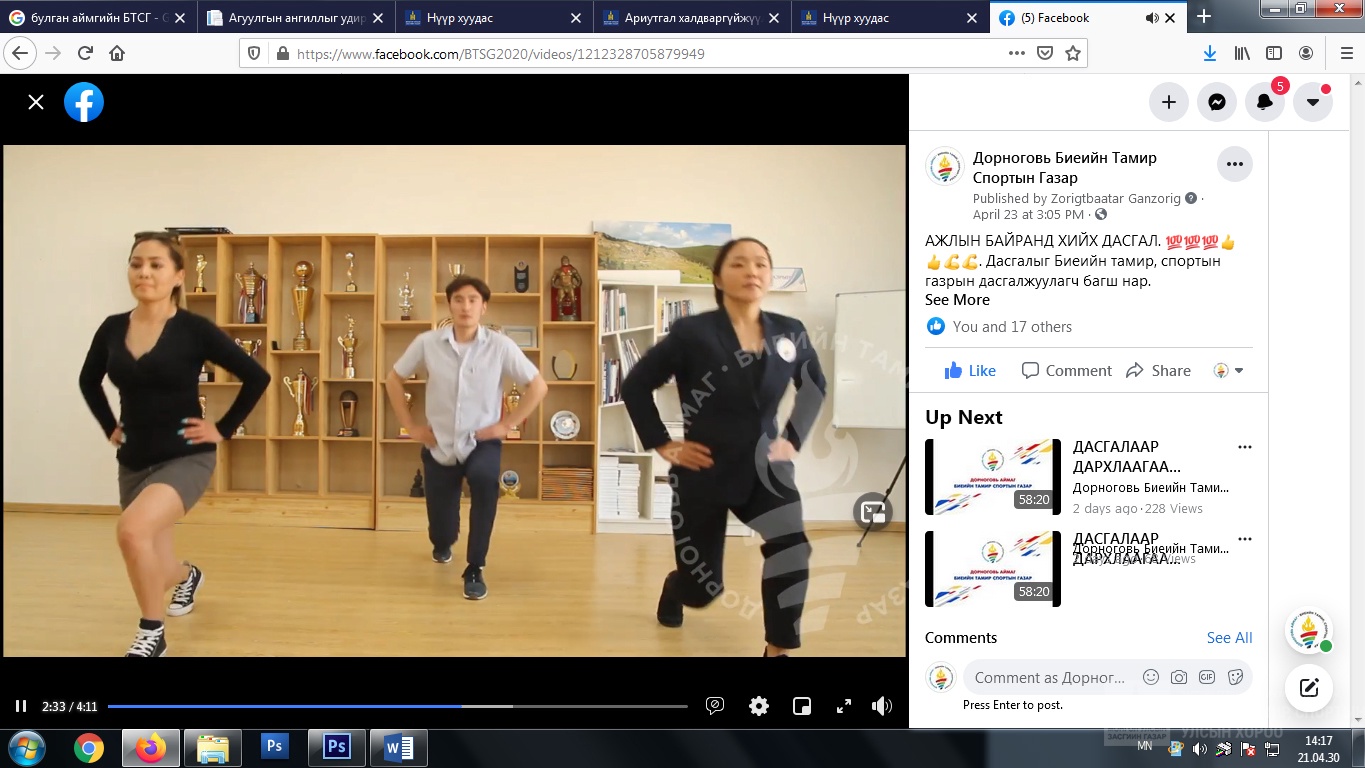
Task: Go to the browser home page
Action: [x=117, y=53]
